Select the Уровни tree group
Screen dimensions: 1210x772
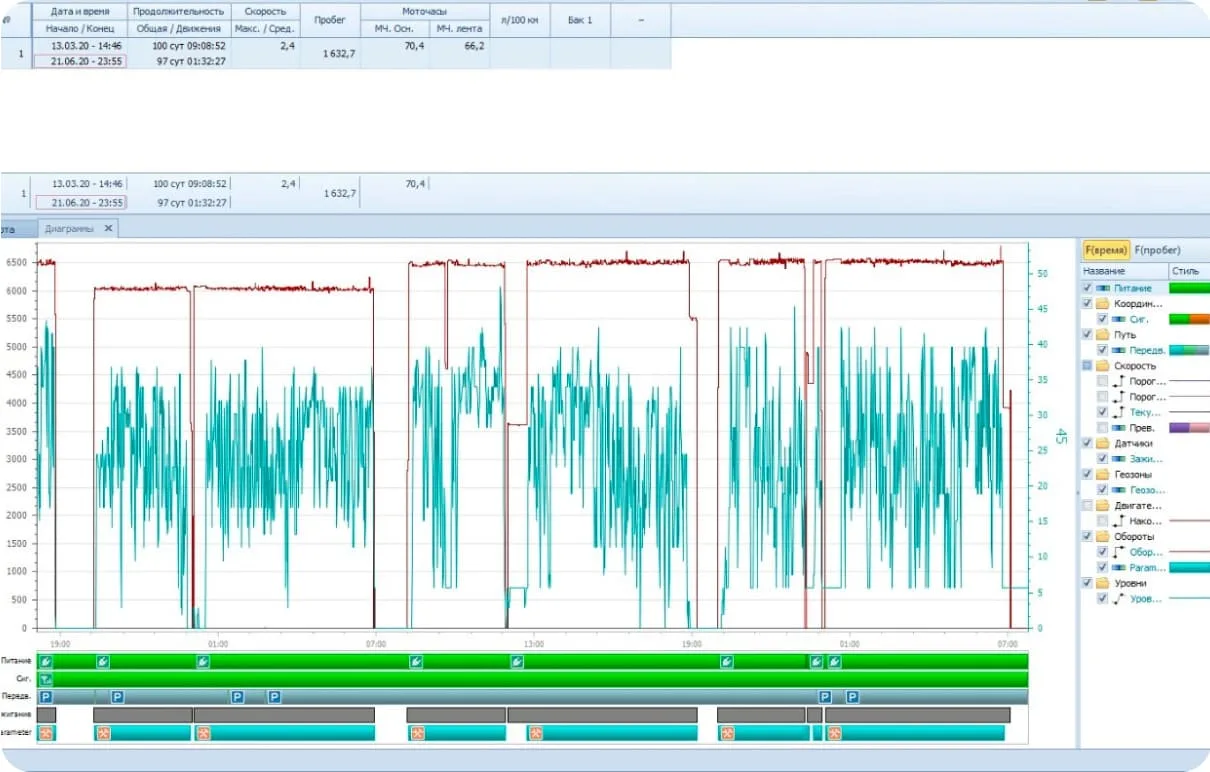tap(1130, 583)
